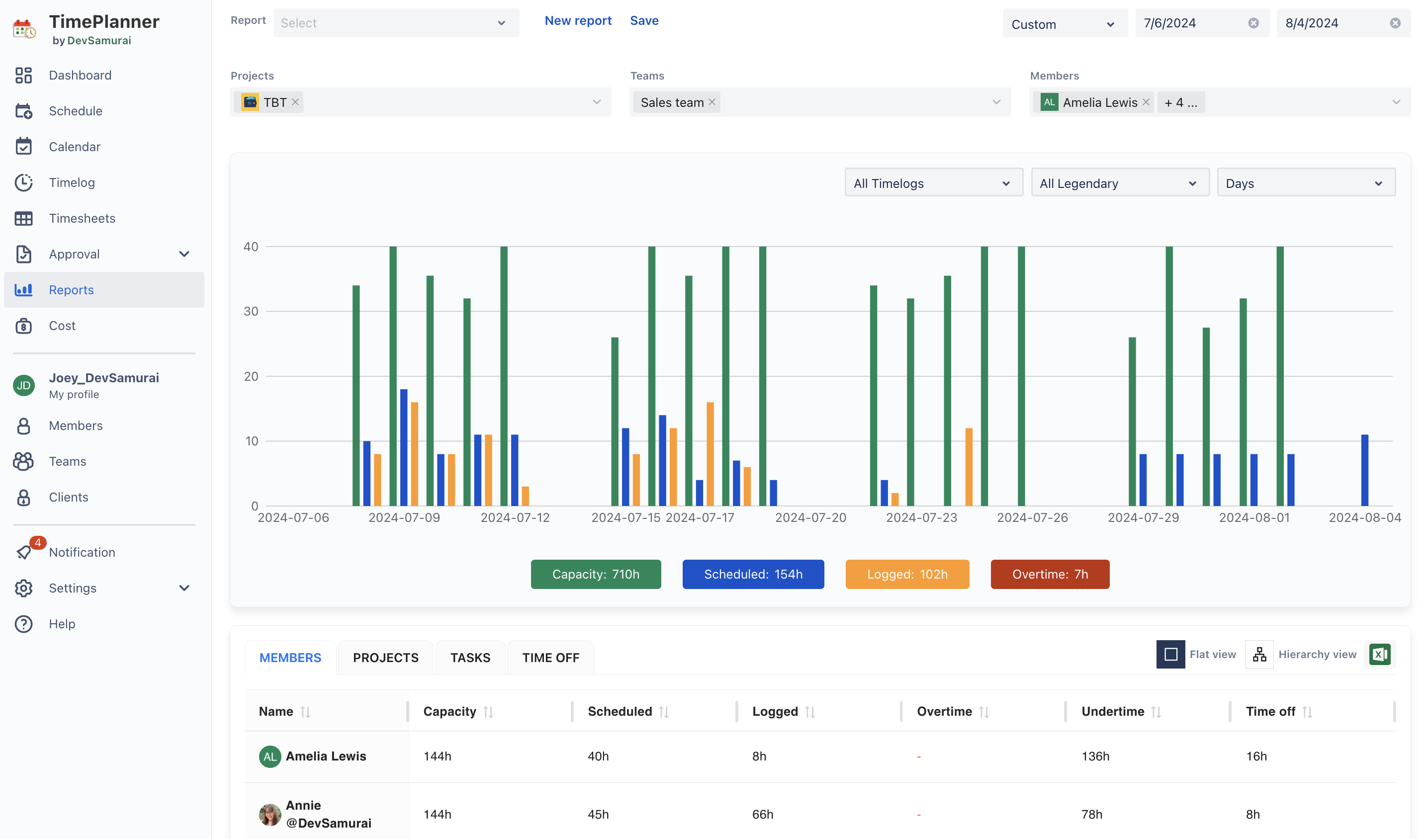Click the New report link

coord(578,21)
